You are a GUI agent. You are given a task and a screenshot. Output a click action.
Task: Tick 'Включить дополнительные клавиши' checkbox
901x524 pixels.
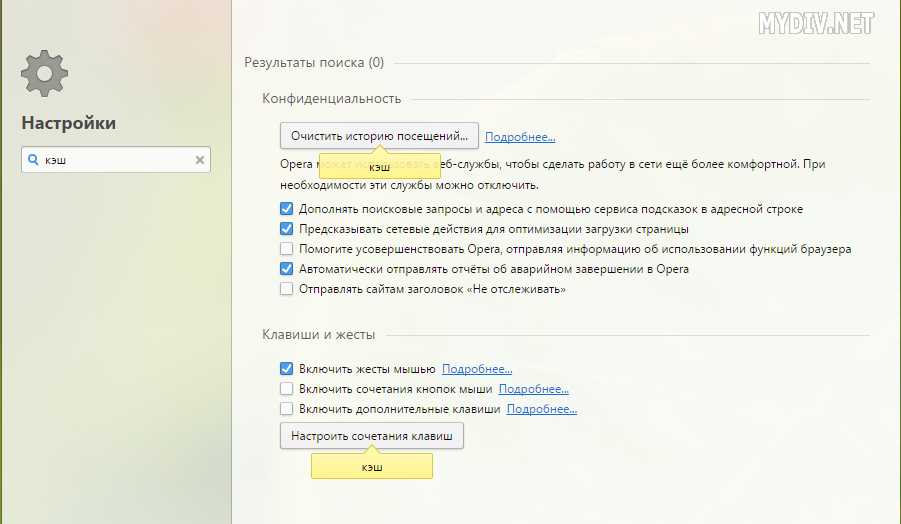287,409
